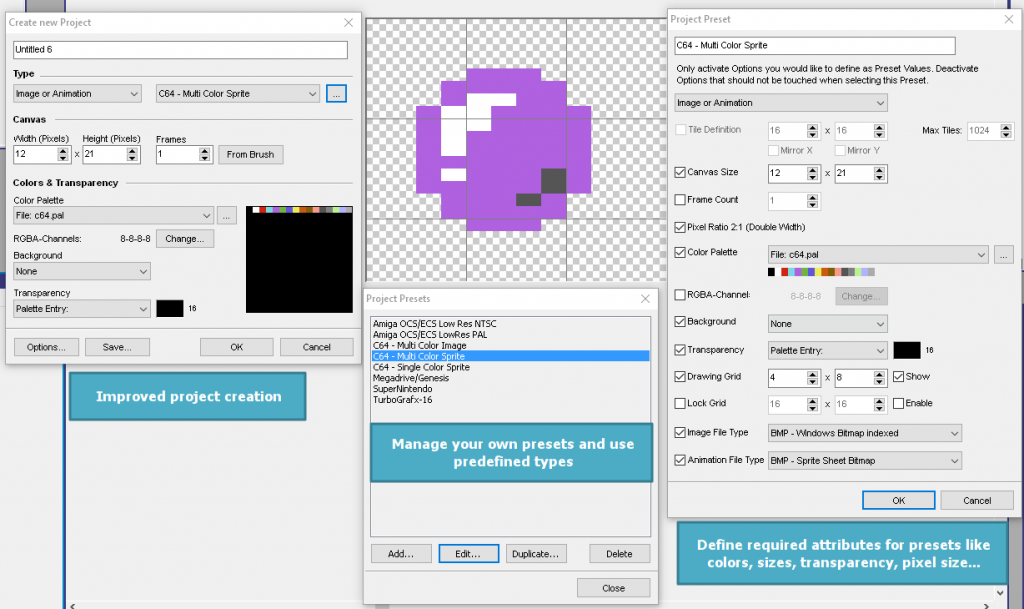
Task: Click the preset browse button next to C64 type
Action: coord(336,94)
